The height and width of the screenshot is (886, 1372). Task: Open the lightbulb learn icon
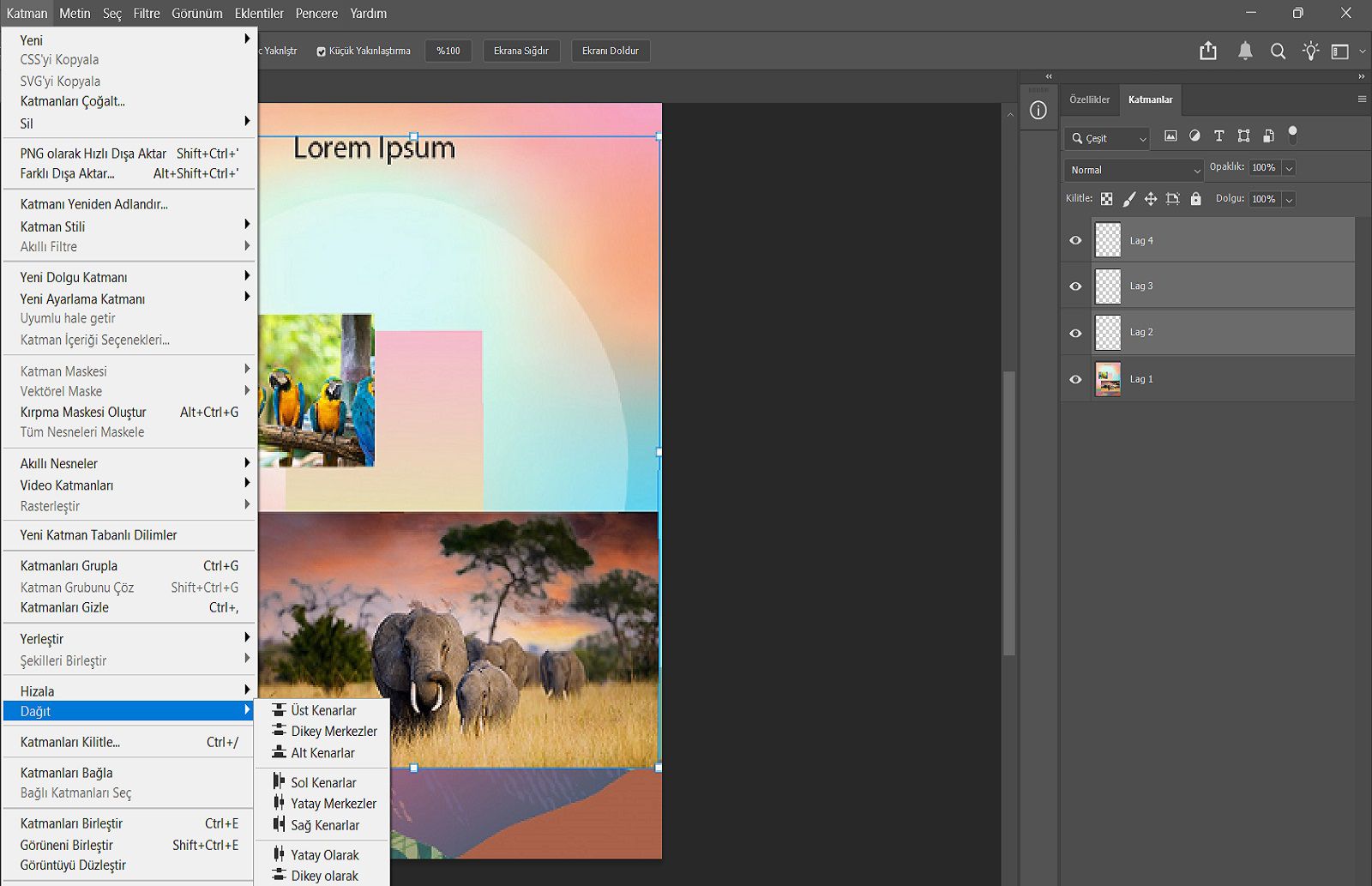pos(1310,51)
